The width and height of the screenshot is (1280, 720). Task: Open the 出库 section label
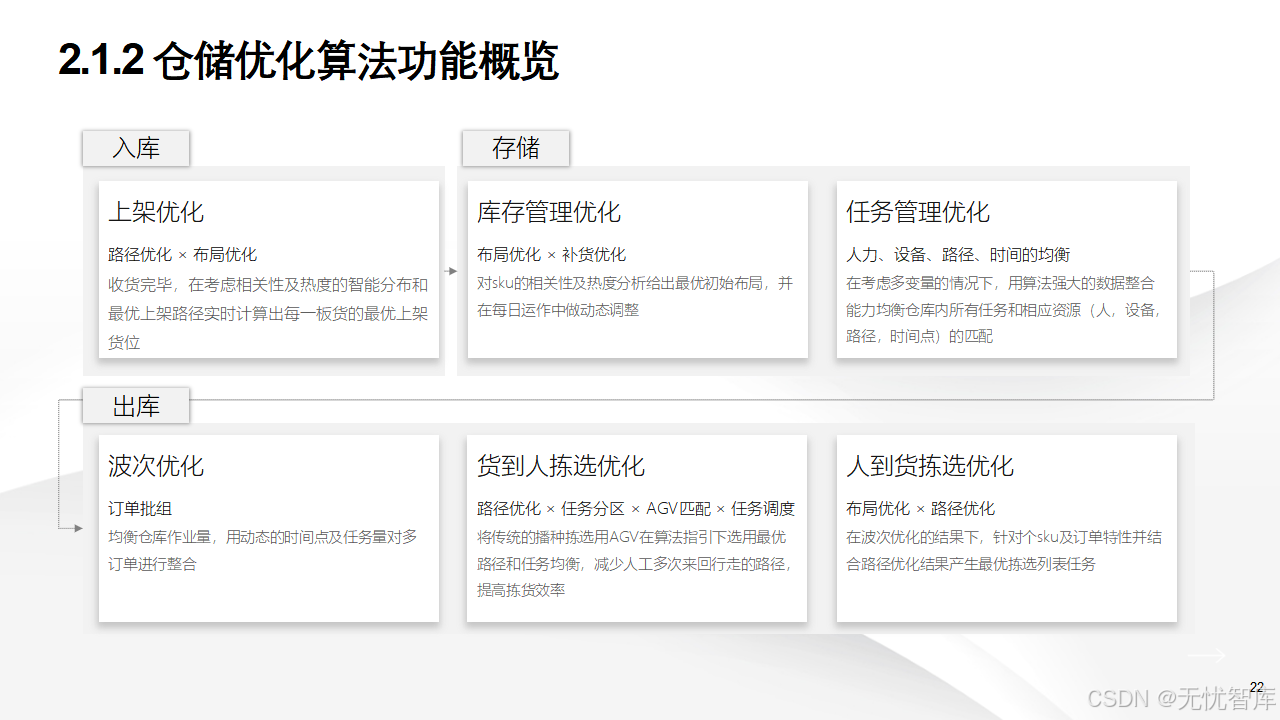[x=136, y=405]
